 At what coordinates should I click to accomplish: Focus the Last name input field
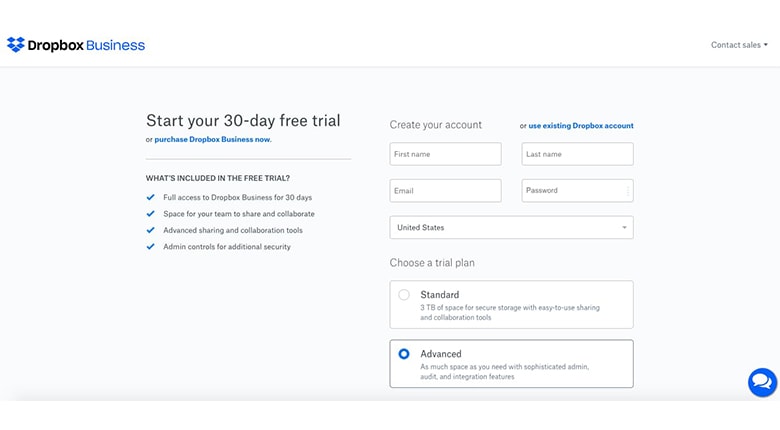point(578,154)
